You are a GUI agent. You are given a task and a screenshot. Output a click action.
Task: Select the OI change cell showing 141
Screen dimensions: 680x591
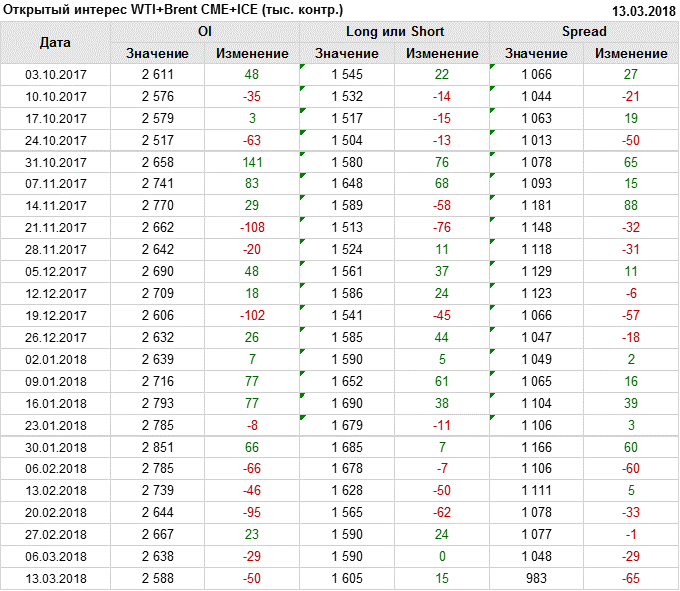(x=251, y=163)
